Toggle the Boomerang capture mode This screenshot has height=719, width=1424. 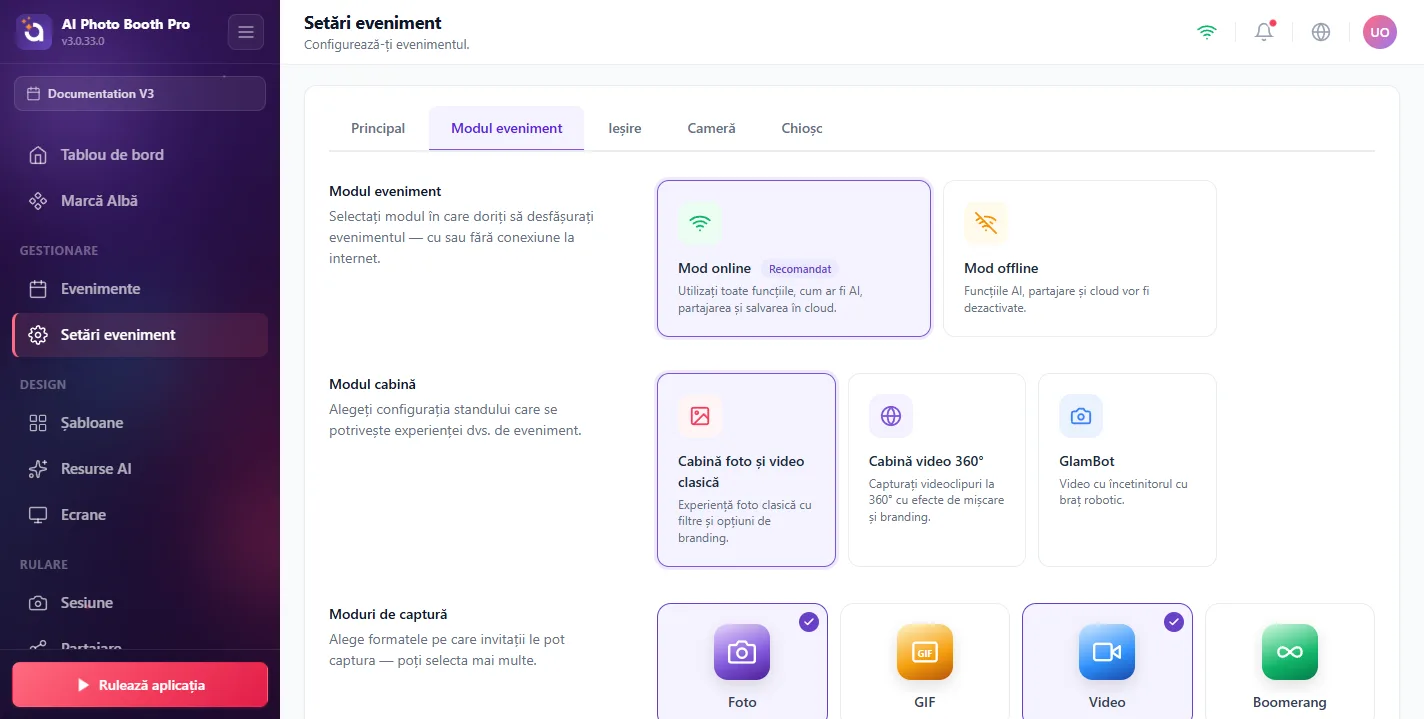point(1290,661)
